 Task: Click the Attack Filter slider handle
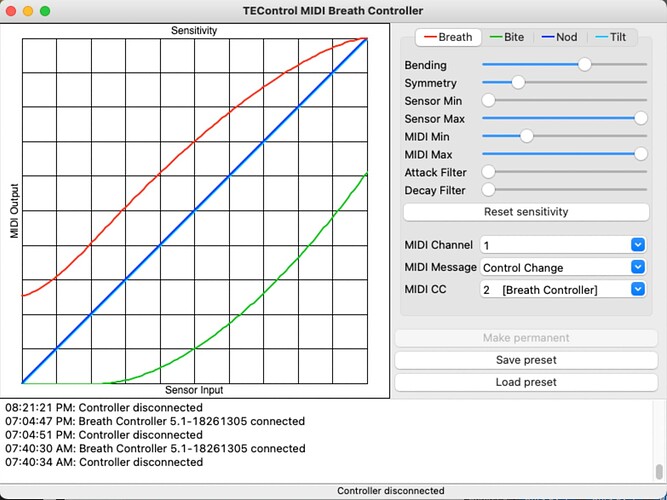[x=488, y=172]
